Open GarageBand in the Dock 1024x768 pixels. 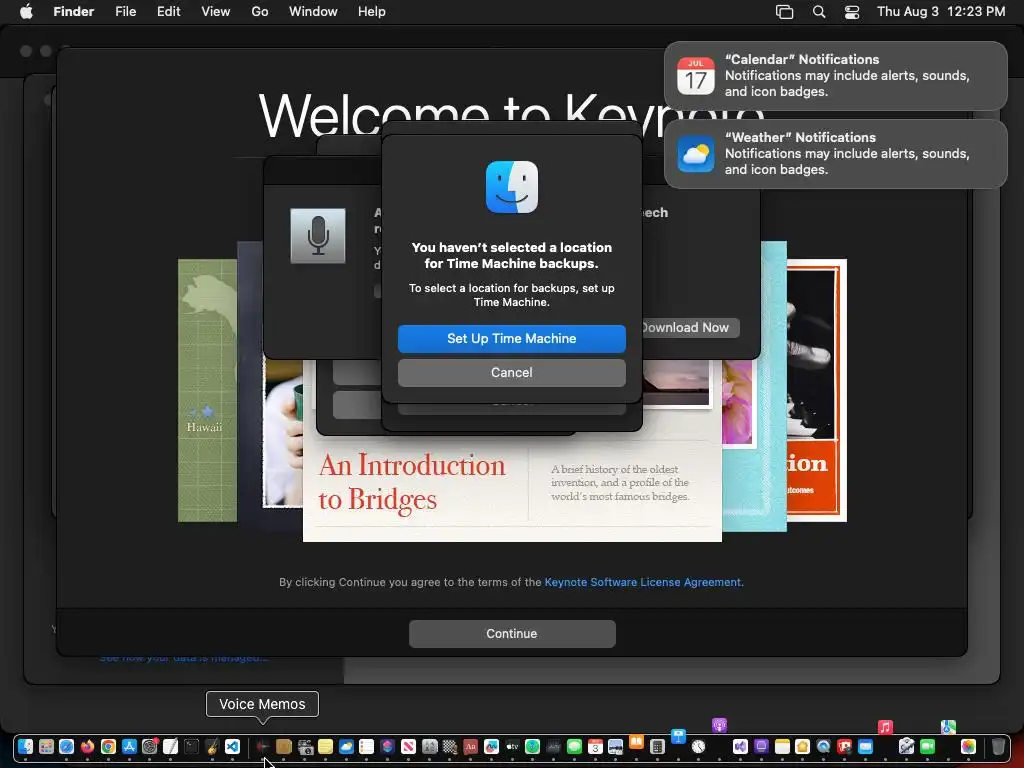pos(212,746)
